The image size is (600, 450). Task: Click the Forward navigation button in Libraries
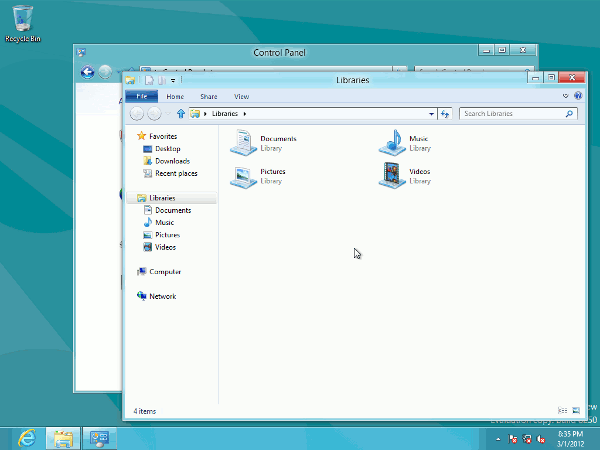coord(154,114)
